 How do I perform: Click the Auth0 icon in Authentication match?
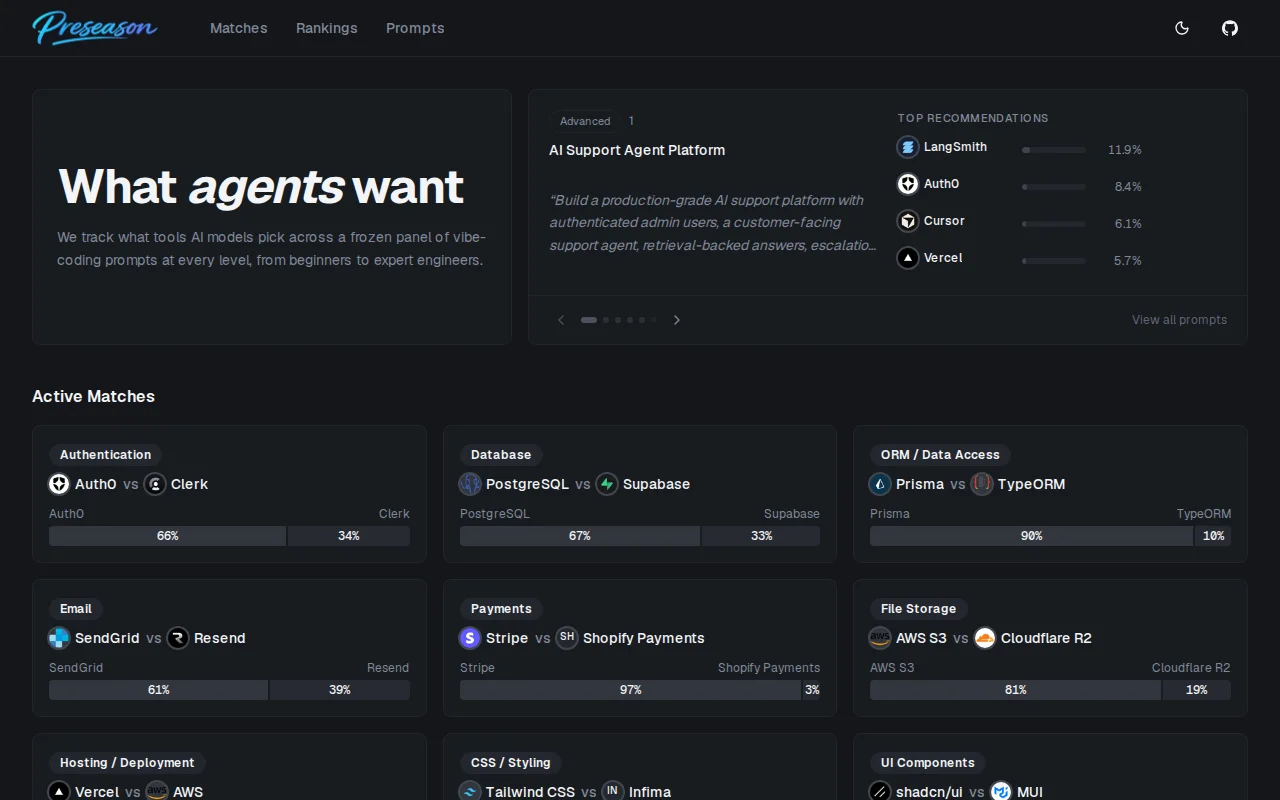(x=59, y=484)
